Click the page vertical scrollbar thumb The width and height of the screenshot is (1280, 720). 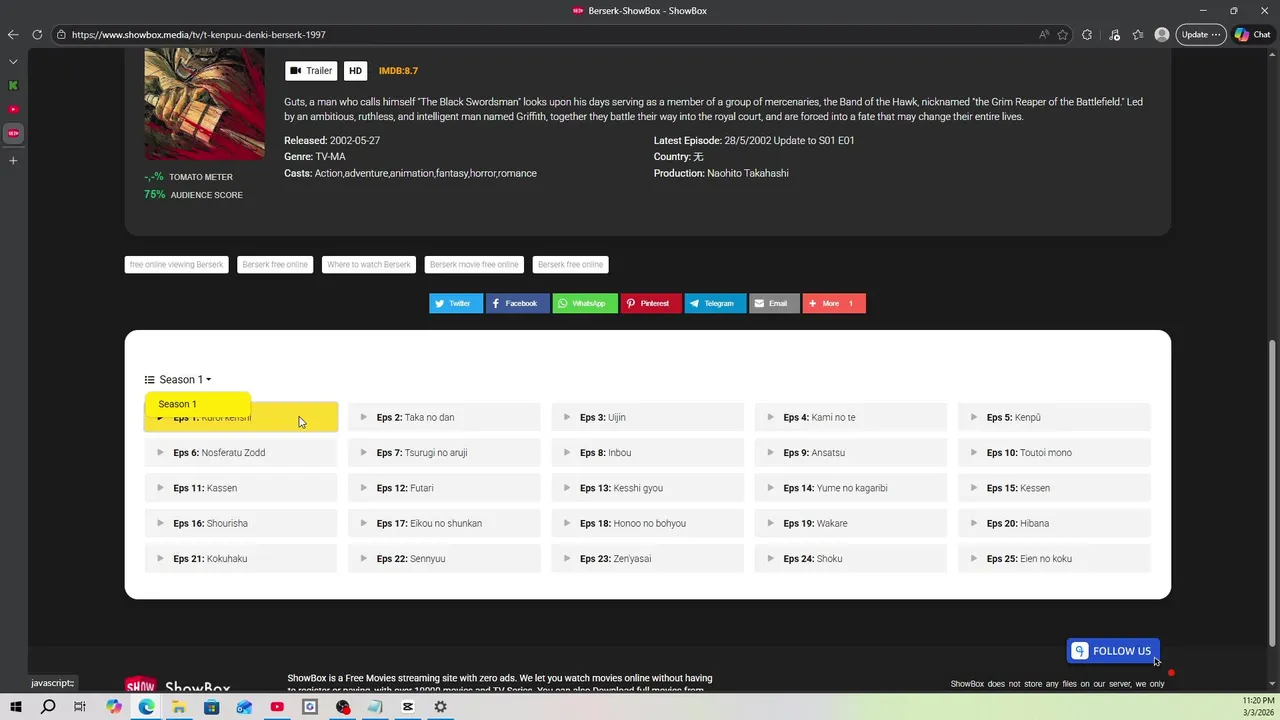click(1272, 494)
